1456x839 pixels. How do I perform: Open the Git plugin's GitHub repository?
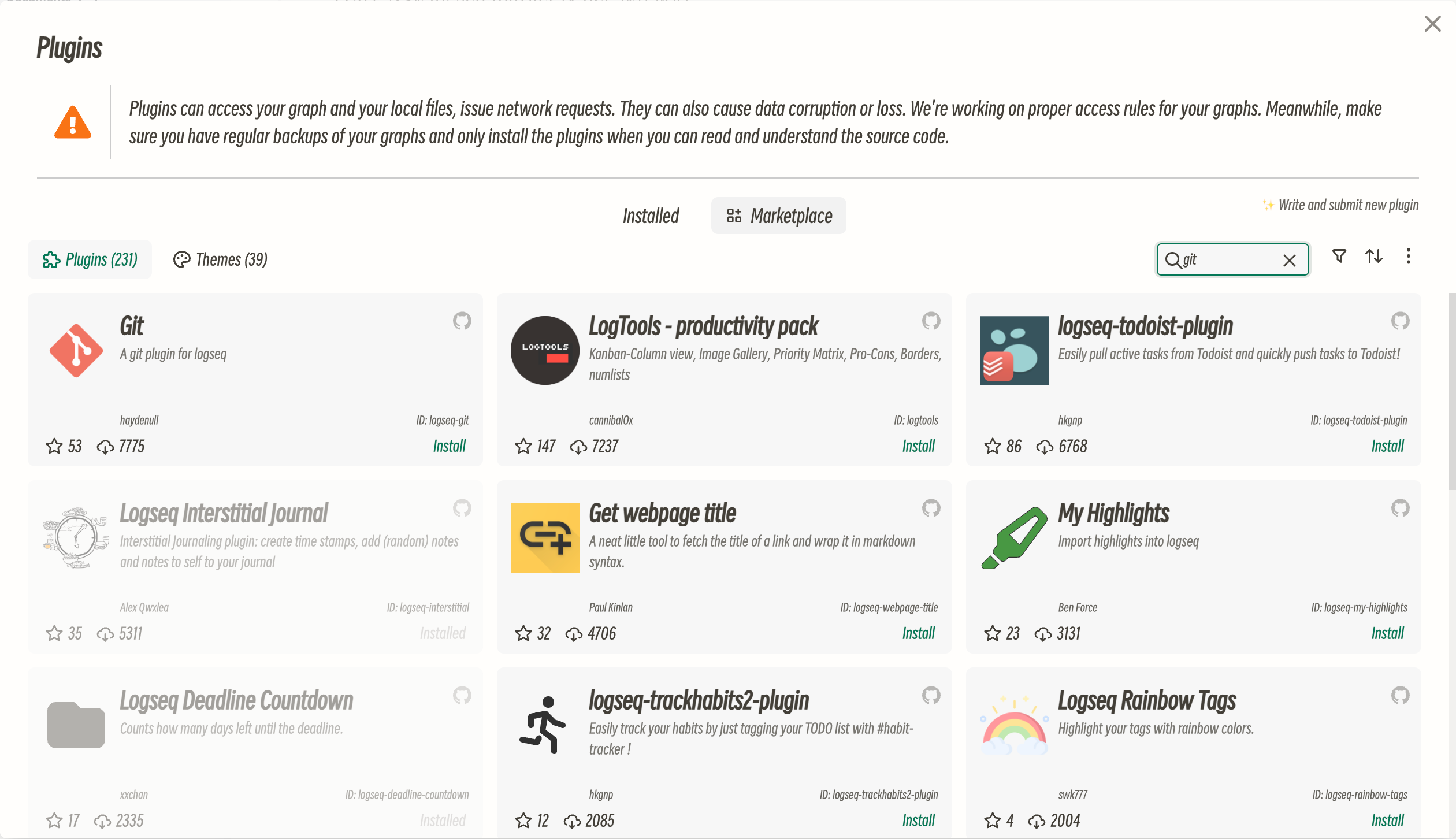(x=462, y=322)
